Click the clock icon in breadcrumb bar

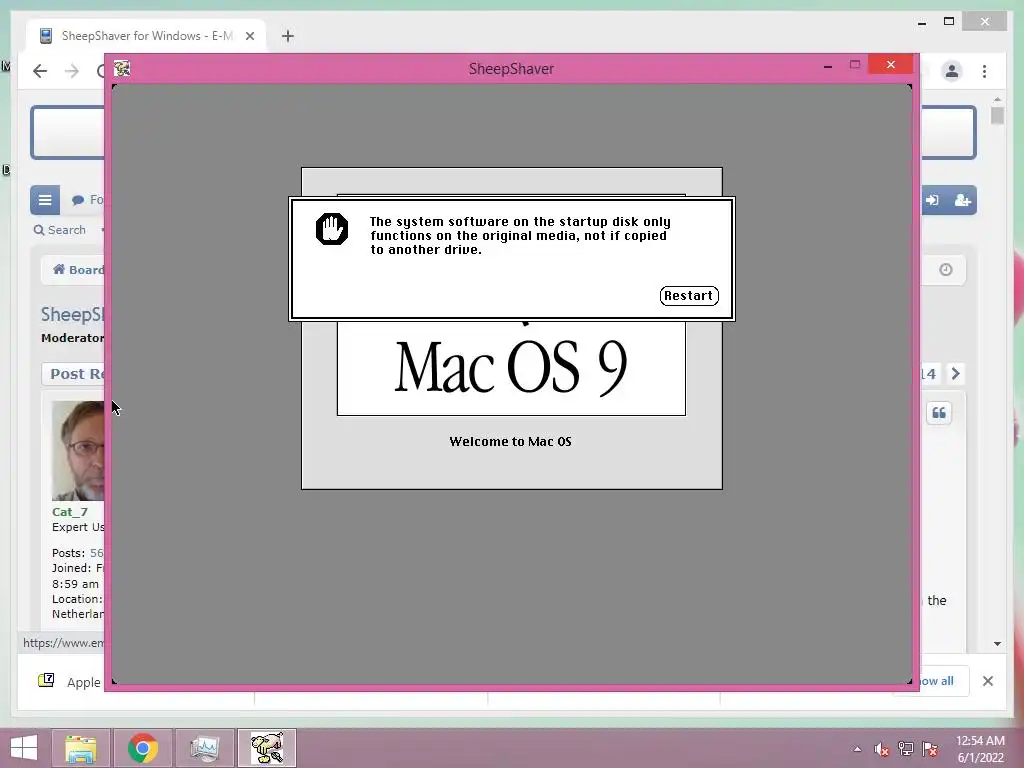(x=946, y=270)
